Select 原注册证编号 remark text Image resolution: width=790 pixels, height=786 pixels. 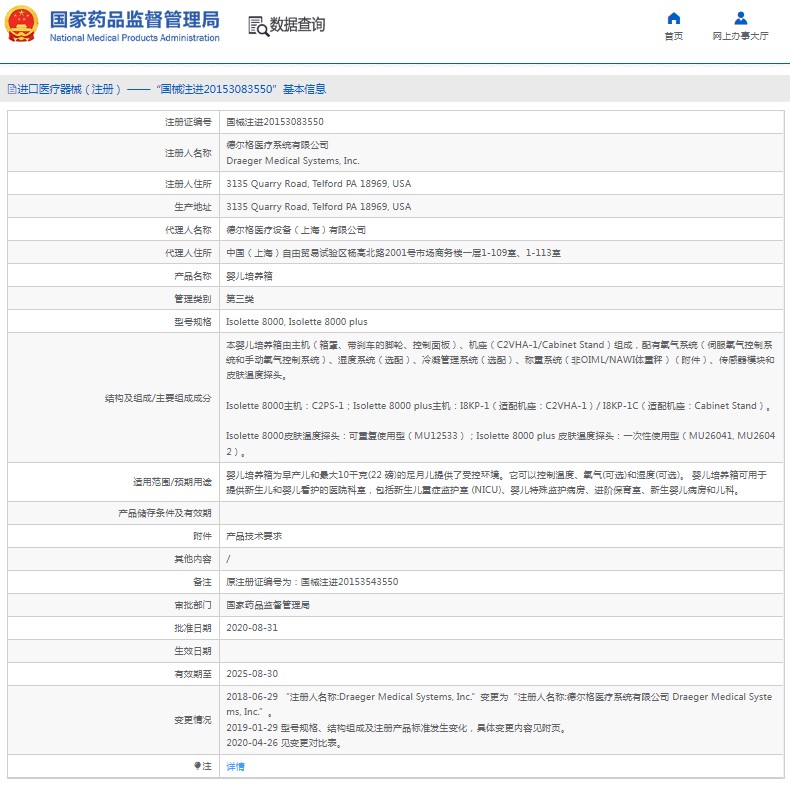tap(312, 582)
